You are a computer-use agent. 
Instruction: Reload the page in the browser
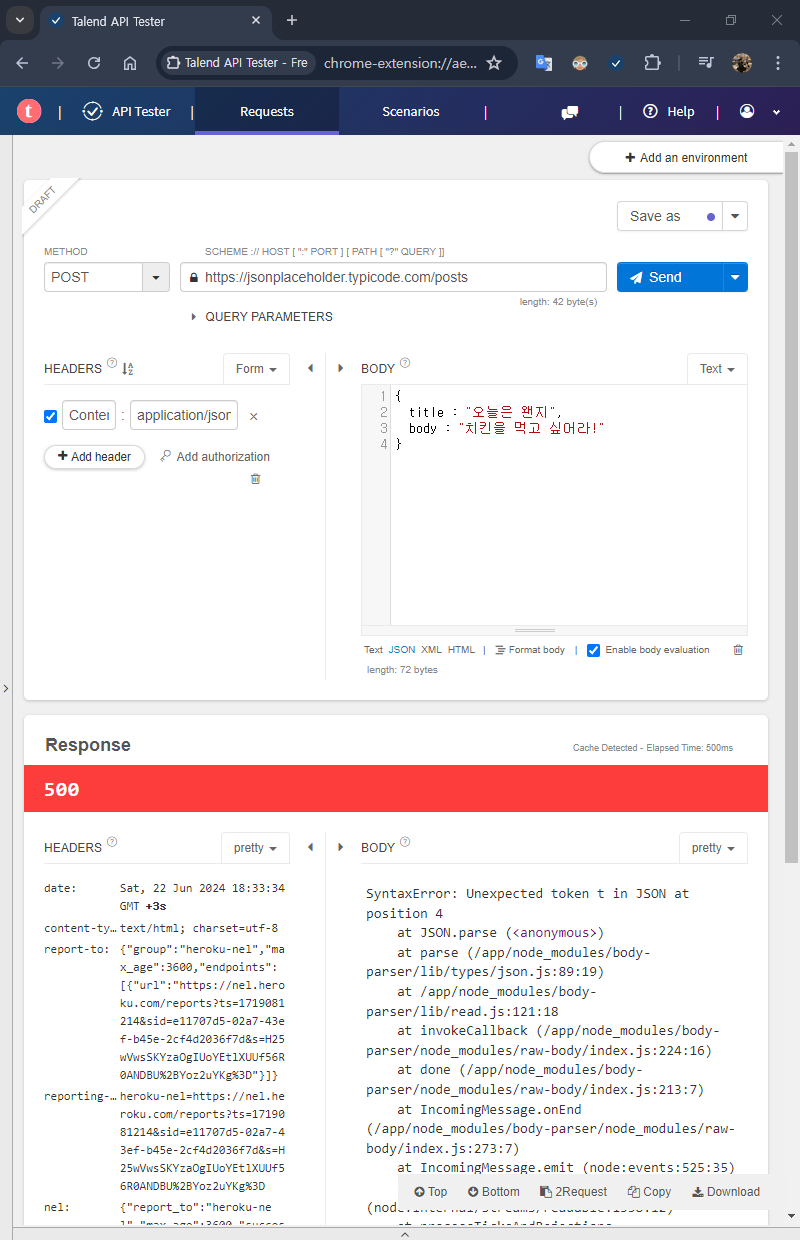pos(94,63)
